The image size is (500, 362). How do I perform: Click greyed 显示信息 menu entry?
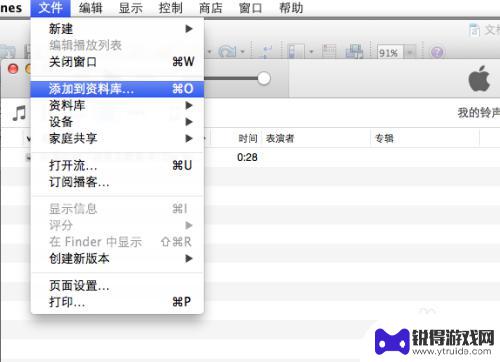click(x=117, y=209)
